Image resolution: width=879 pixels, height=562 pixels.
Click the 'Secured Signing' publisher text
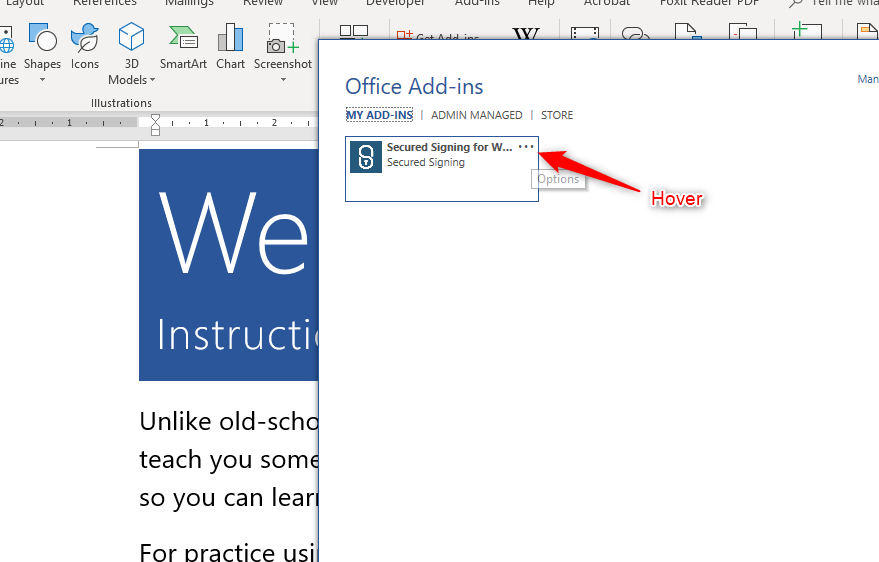tap(425, 162)
